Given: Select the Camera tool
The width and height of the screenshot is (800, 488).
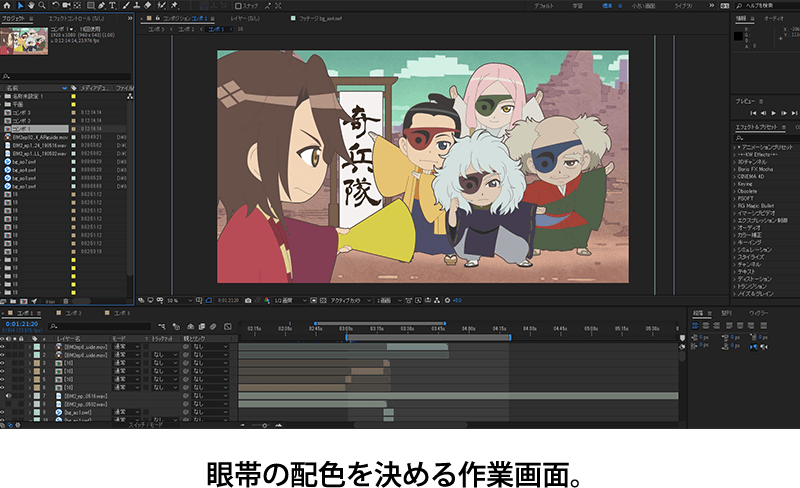Looking at the screenshot, I should 66,5.
